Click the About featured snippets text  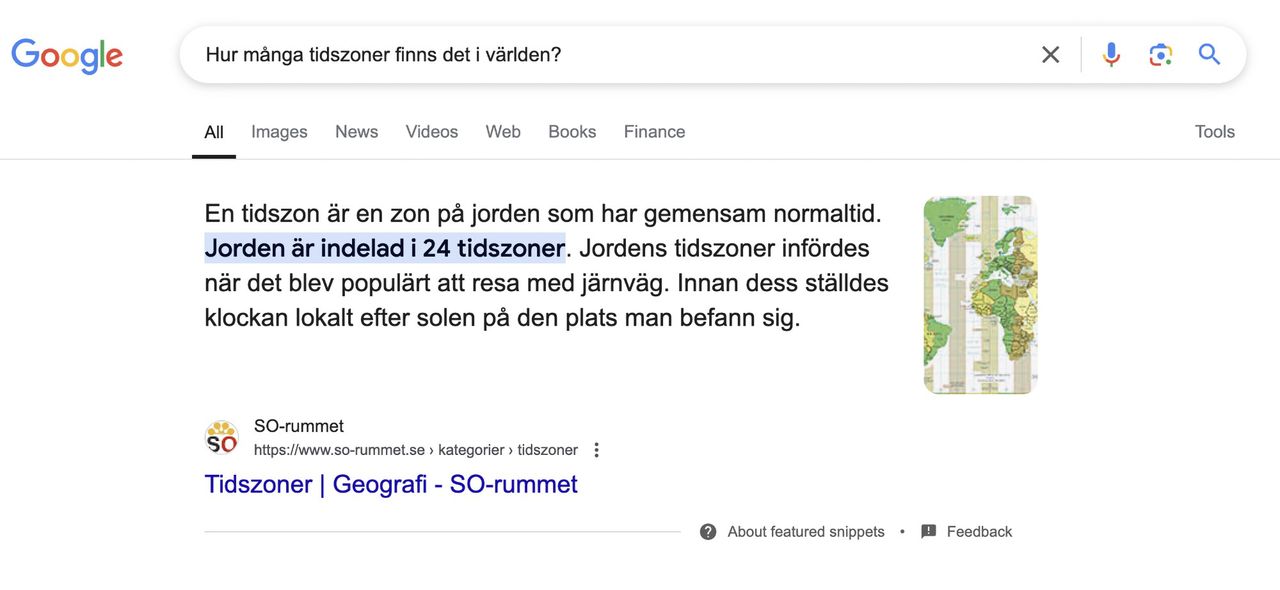(806, 531)
